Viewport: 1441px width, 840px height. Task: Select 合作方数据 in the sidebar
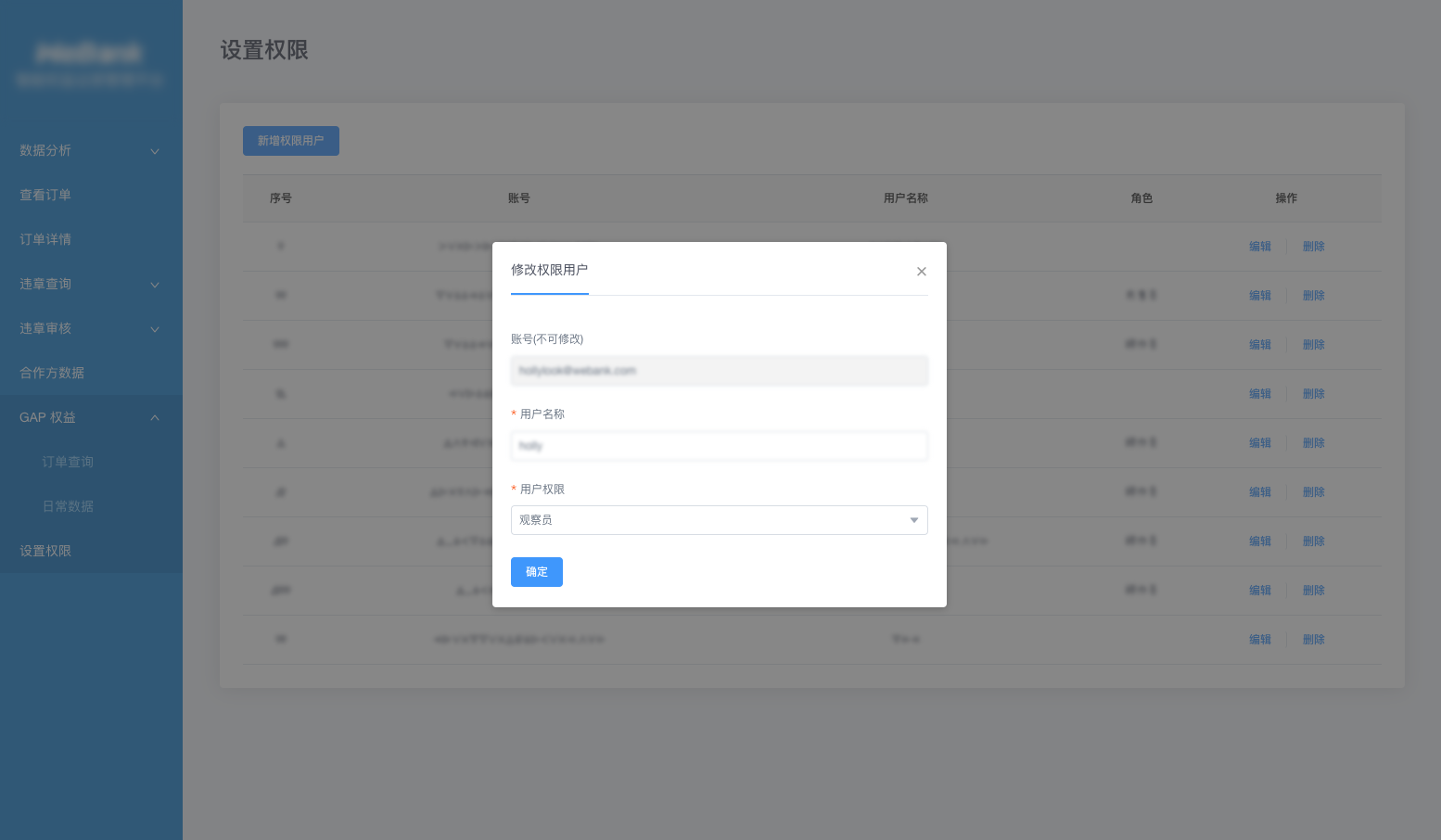click(52, 373)
